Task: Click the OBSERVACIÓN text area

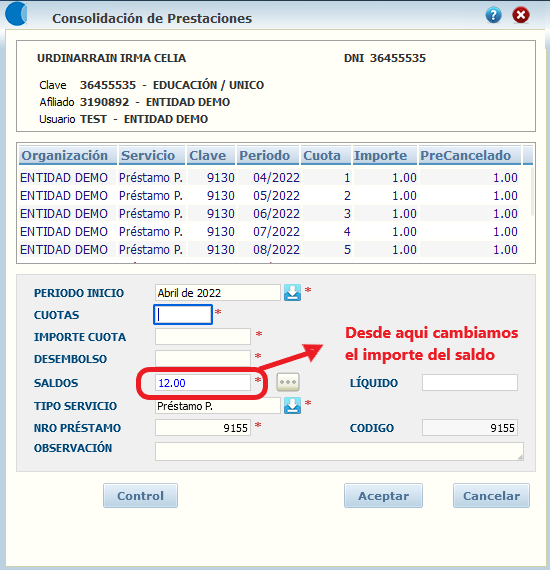Action: (340, 451)
